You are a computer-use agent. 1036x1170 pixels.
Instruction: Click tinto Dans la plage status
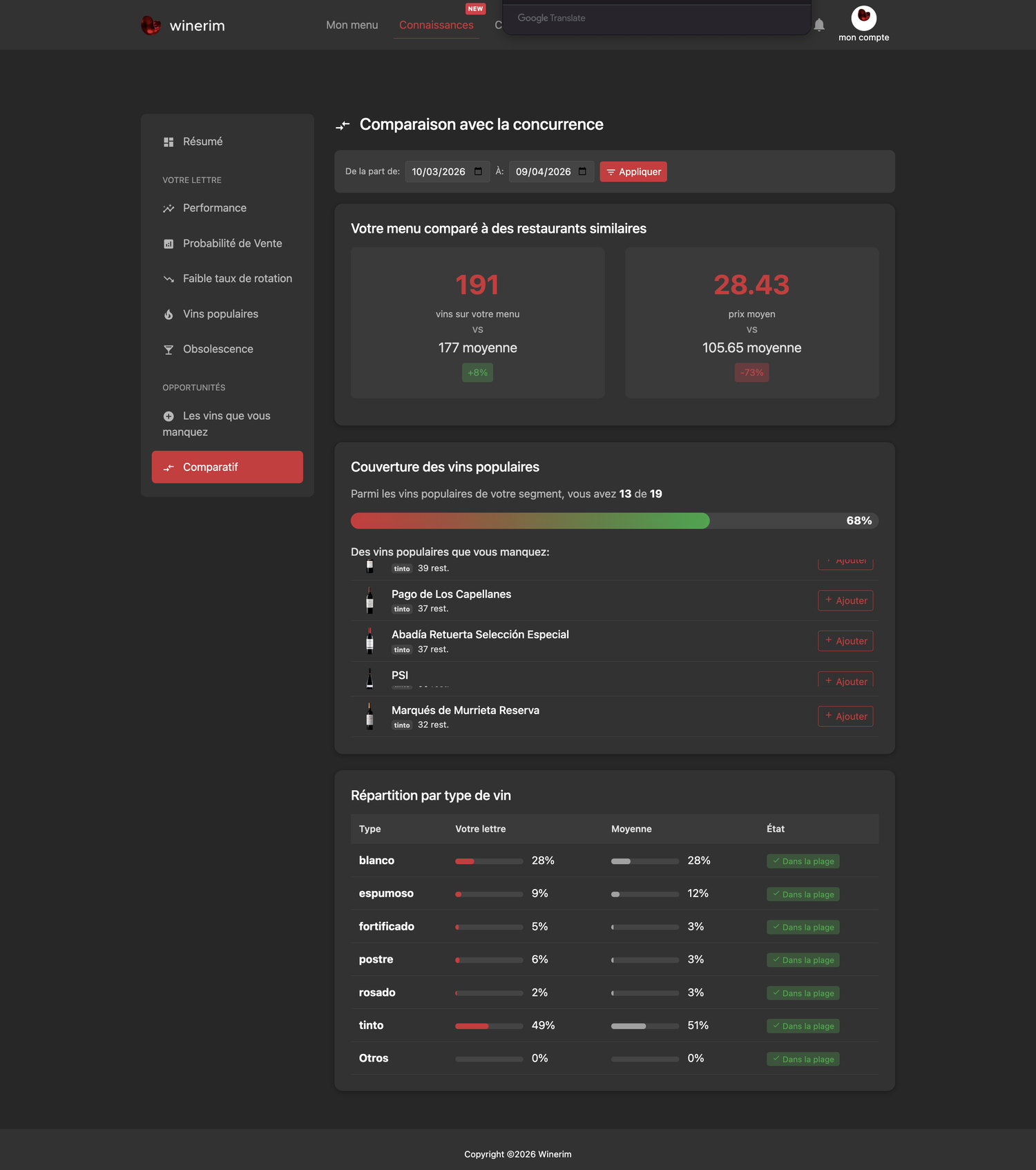803,1026
